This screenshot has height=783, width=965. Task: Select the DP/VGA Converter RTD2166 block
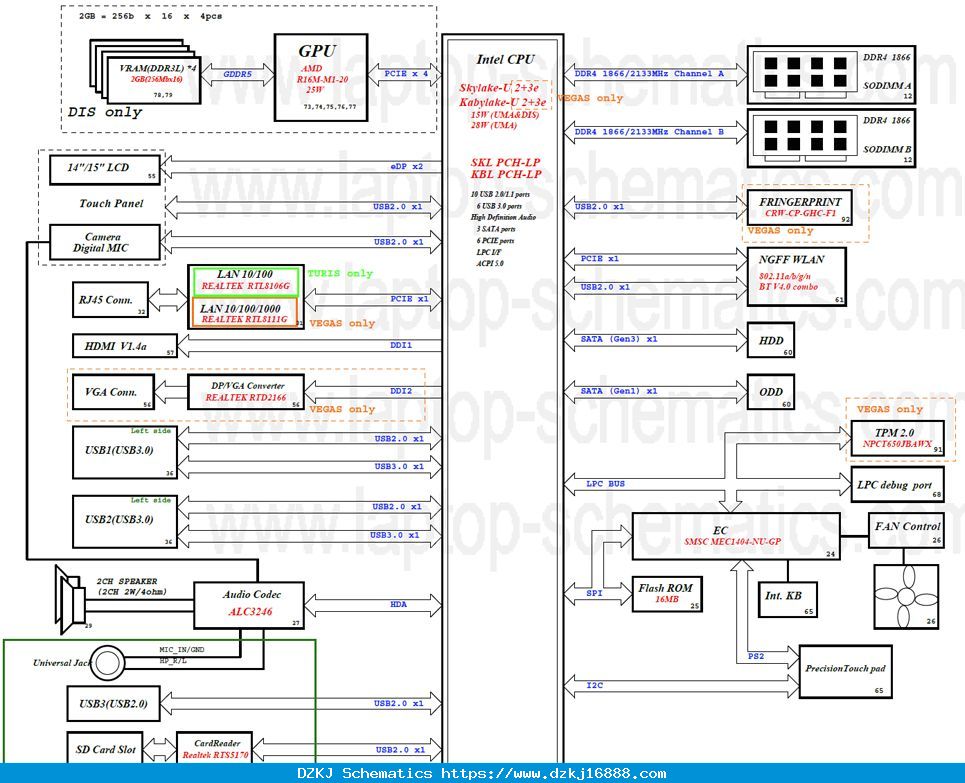click(x=246, y=392)
